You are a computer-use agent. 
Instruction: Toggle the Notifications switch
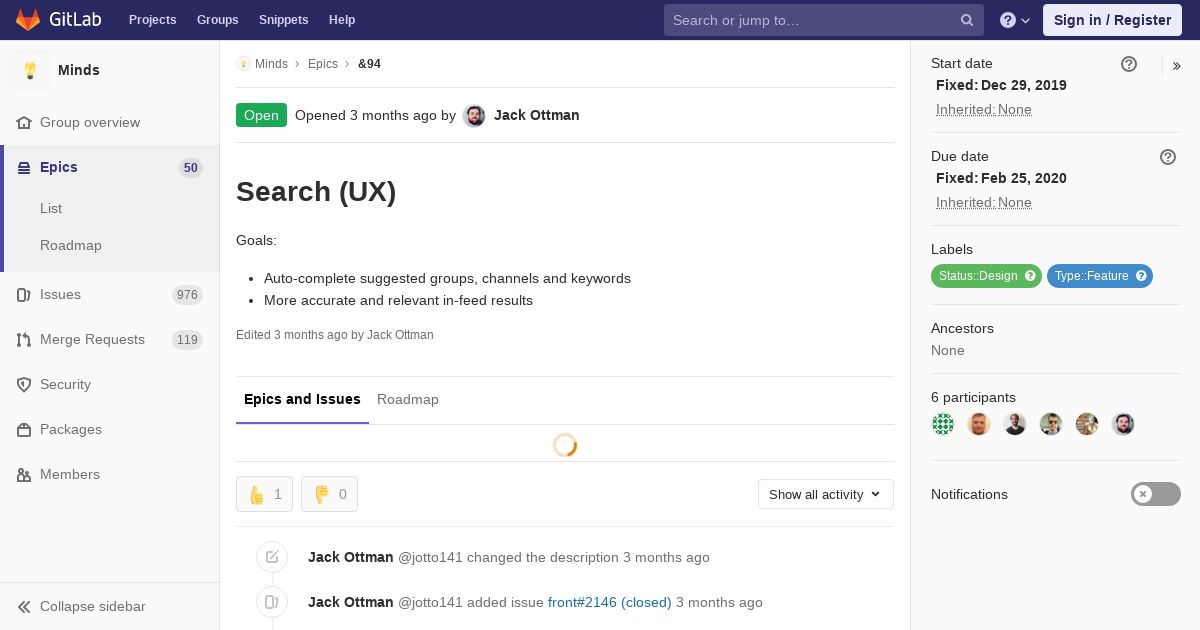point(1155,494)
